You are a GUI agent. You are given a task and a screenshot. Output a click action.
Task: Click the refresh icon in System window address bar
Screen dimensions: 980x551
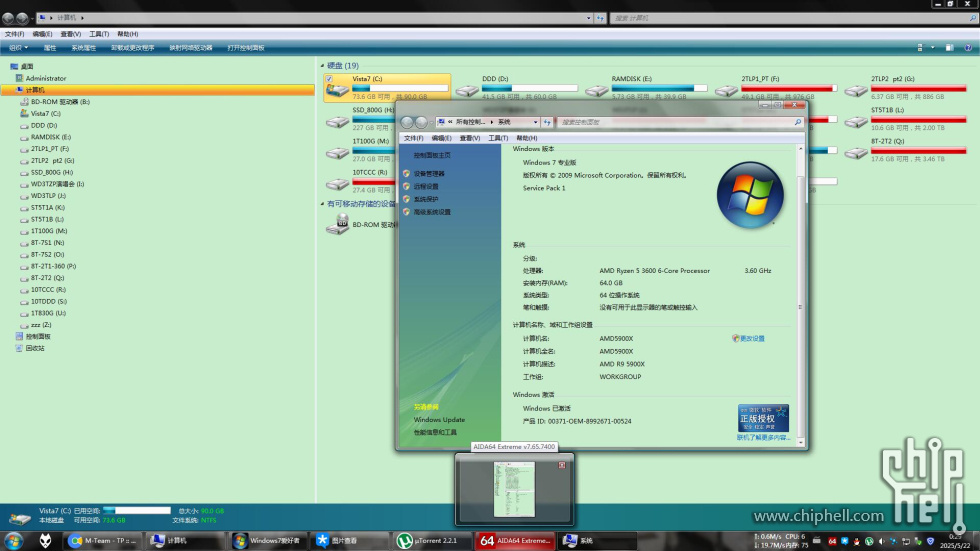tap(547, 122)
